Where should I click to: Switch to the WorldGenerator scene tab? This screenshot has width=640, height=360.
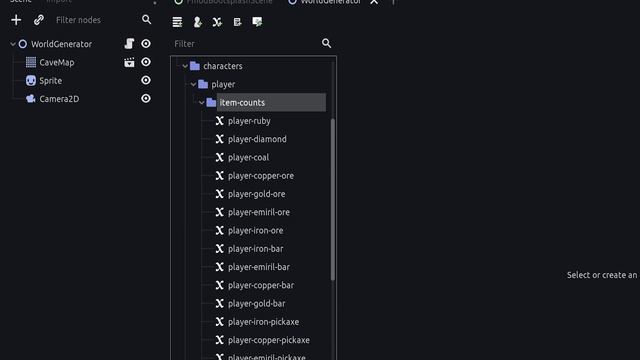click(x=331, y=2)
